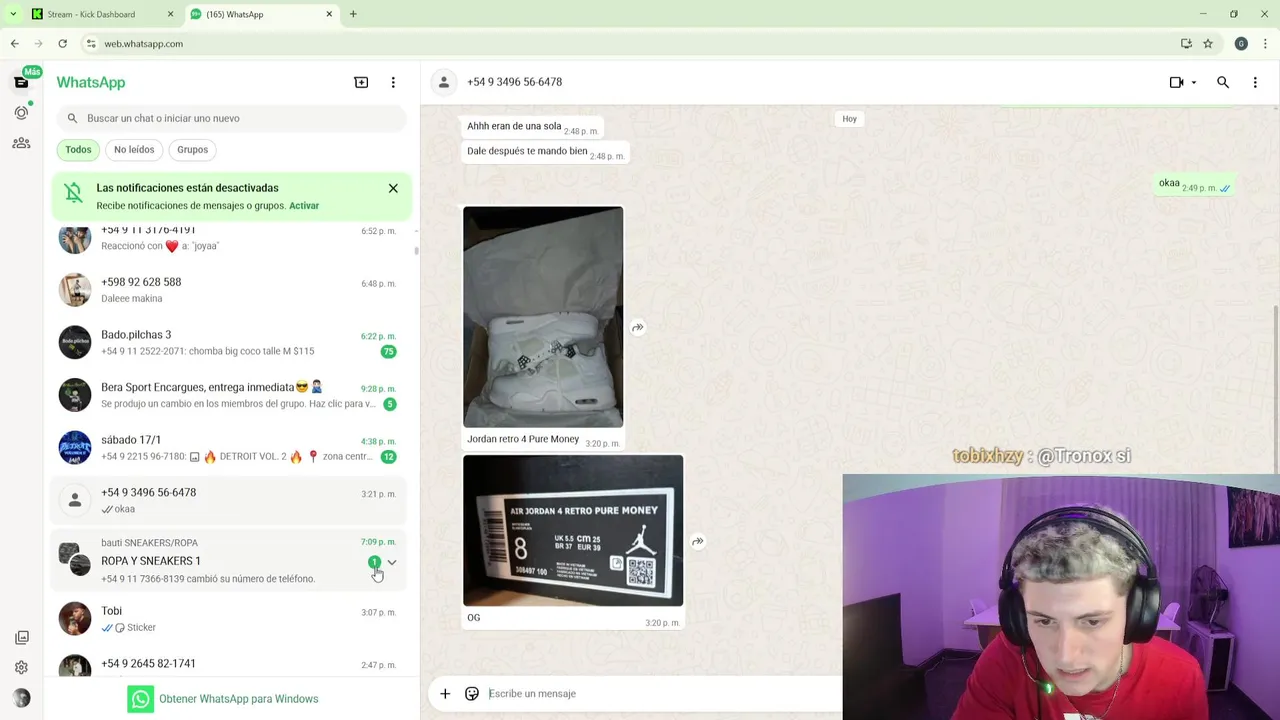This screenshot has height=720, width=1280.
Task: Expand ROPA Y SNEAKERS 1 chat options chevron
Action: tap(392, 562)
